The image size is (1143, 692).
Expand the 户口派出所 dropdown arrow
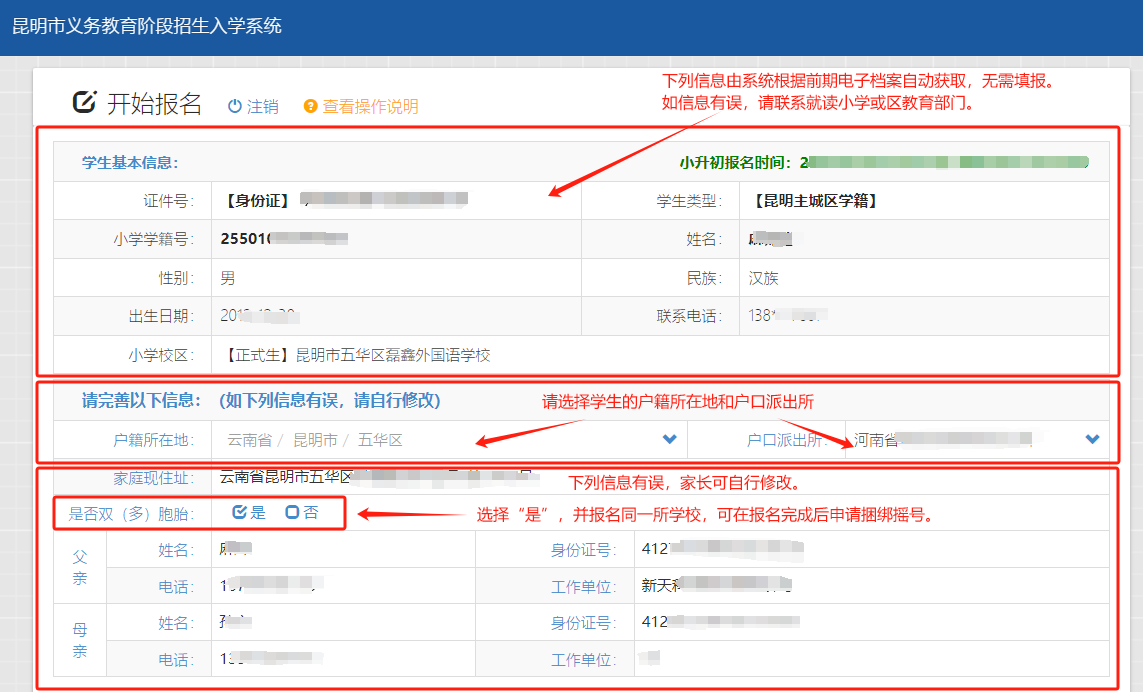tap(1092, 439)
